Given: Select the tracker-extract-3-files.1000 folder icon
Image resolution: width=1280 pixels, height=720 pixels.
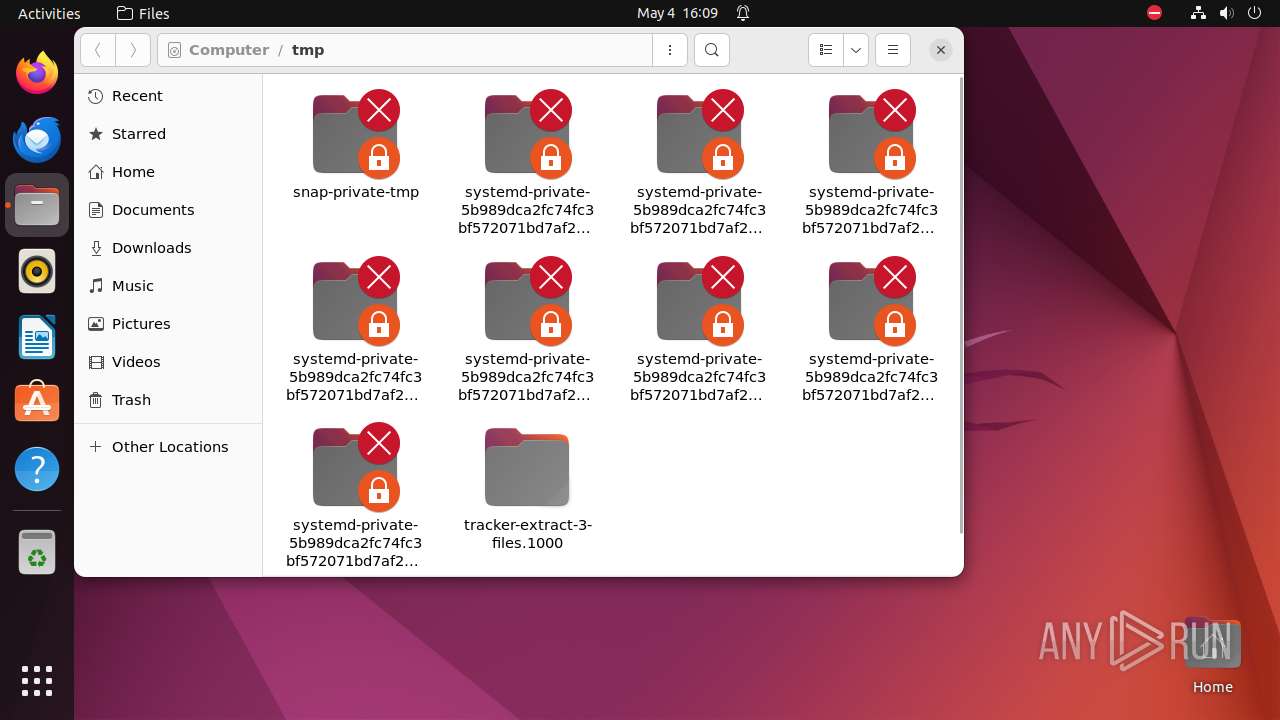Looking at the screenshot, I should pyautogui.click(x=527, y=467).
